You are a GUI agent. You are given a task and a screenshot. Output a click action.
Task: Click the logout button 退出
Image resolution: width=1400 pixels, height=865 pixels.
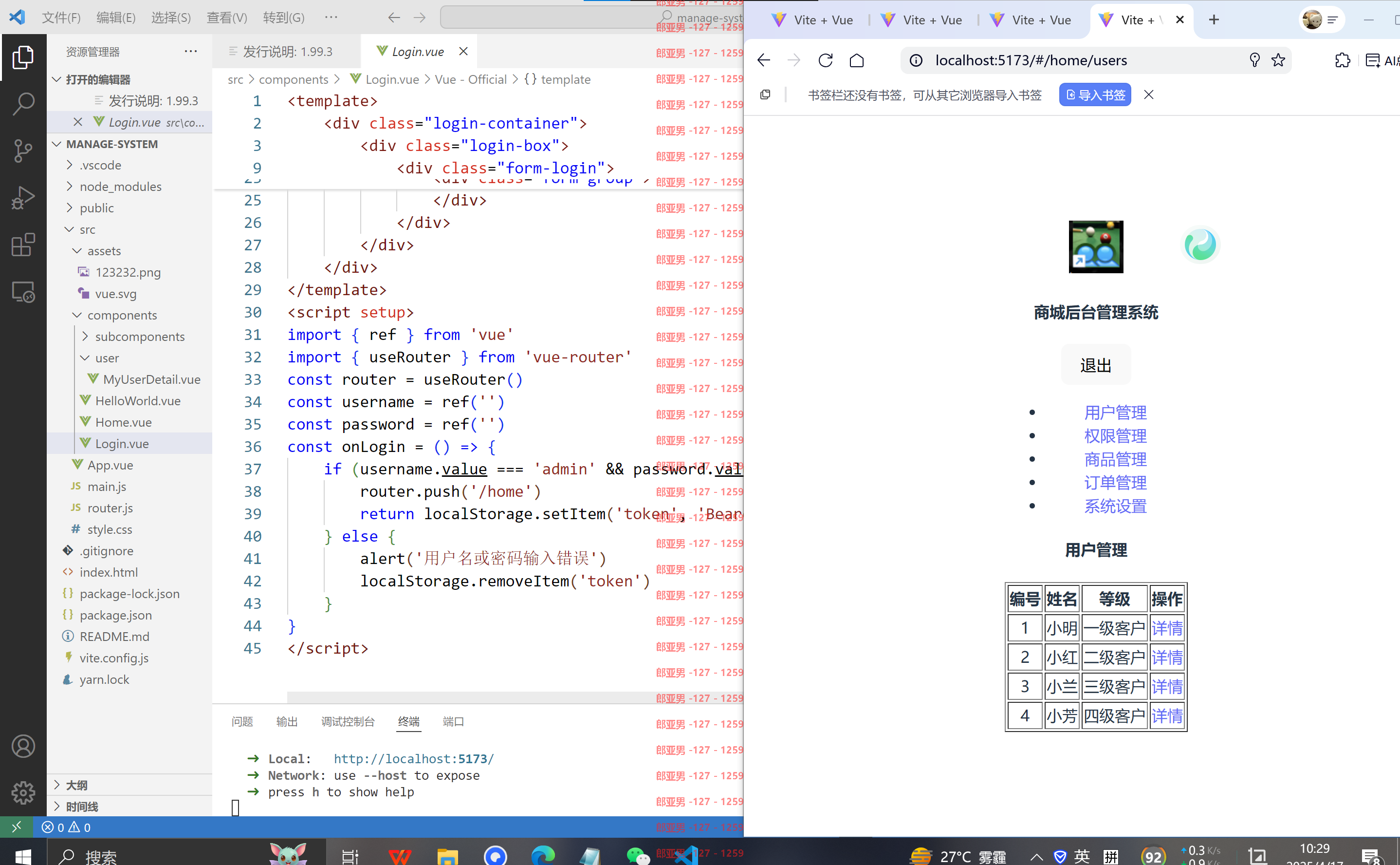pyautogui.click(x=1096, y=365)
